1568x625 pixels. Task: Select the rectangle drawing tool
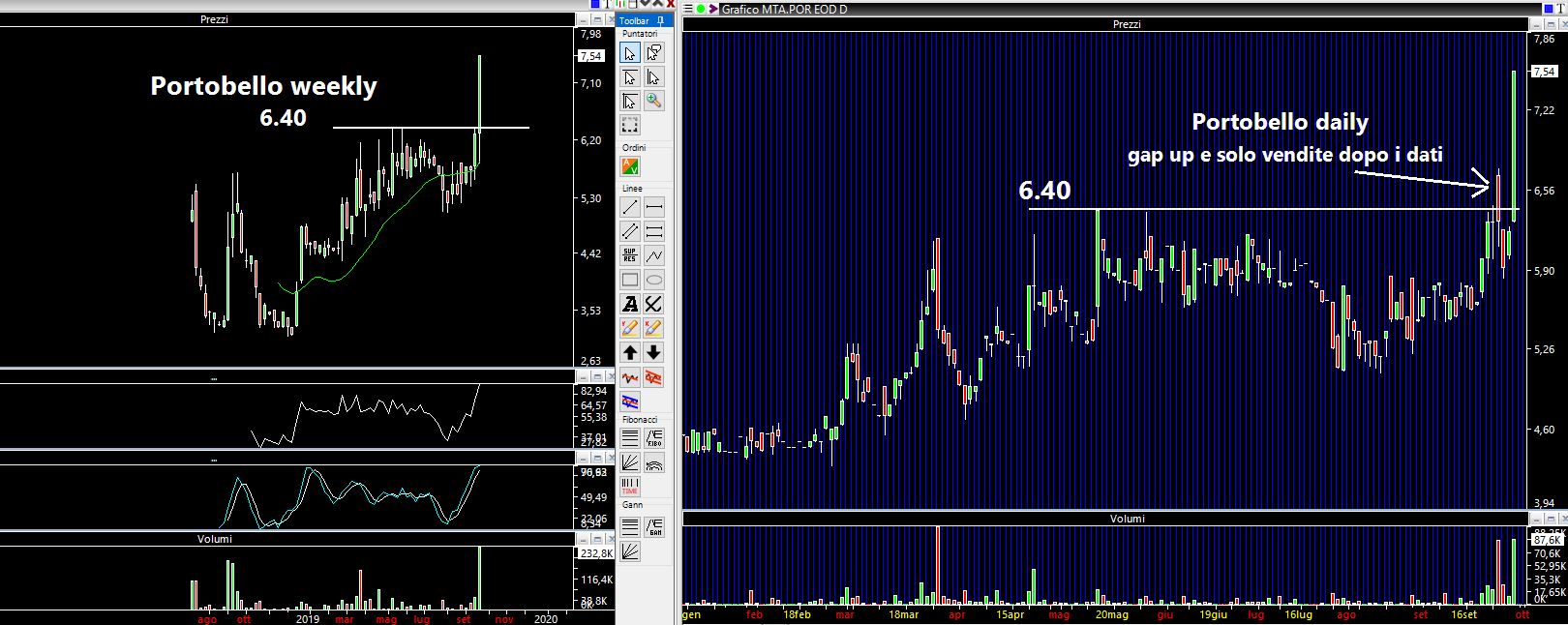pos(630,281)
